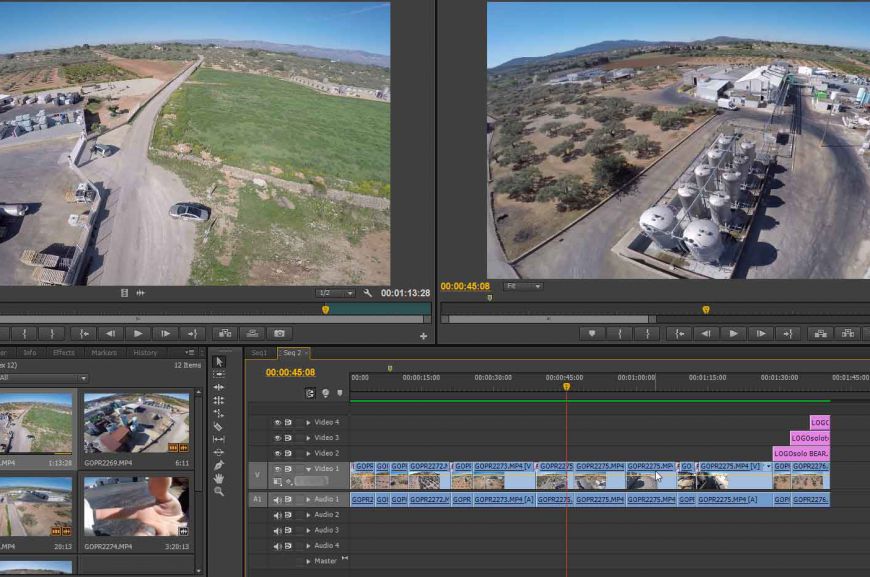The width and height of the screenshot is (870, 577).
Task: Mute the Audio 2 track speaker
Action: (x=278, y=515)
